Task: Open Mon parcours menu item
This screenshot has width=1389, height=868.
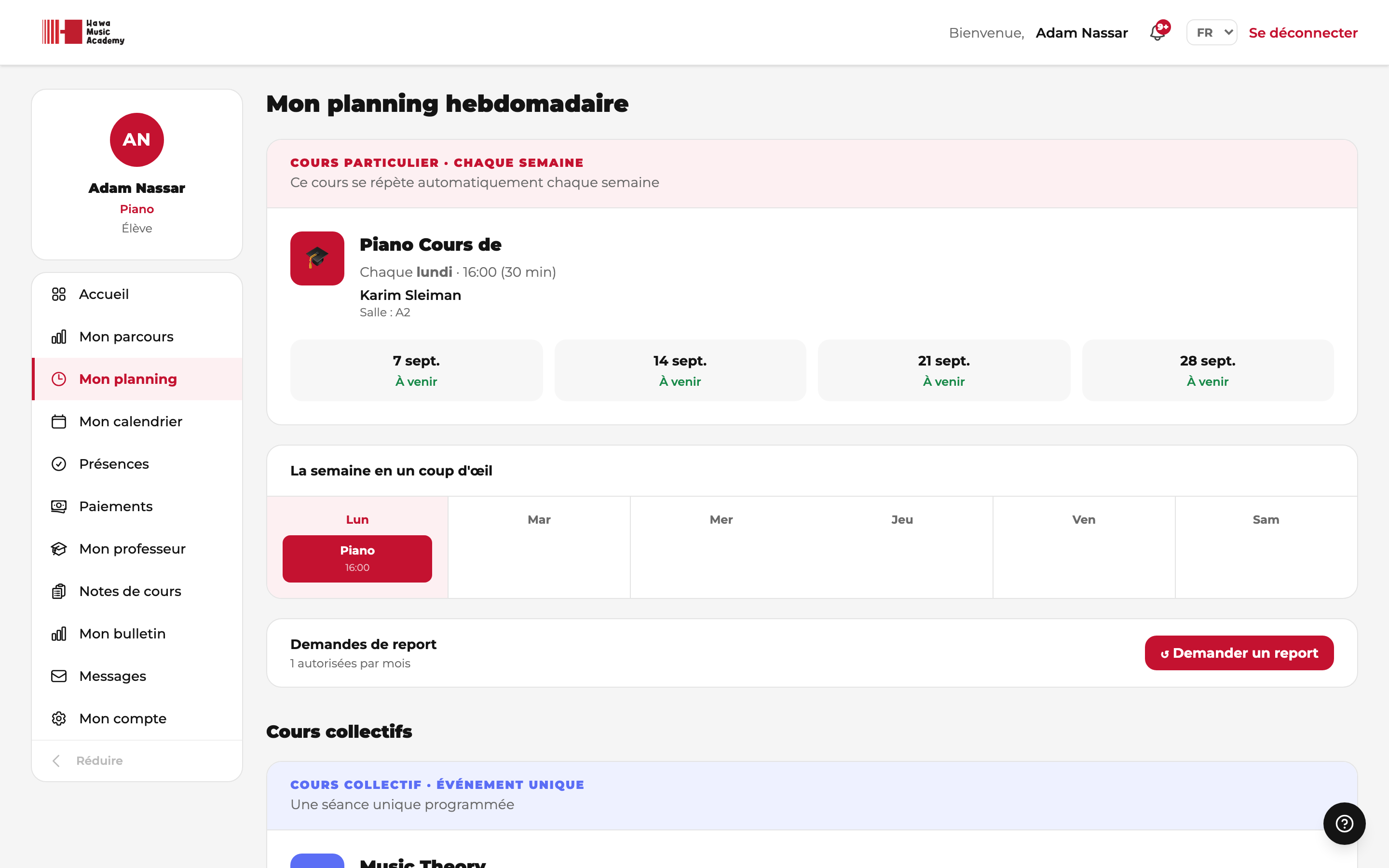Action: click(136, 337)
